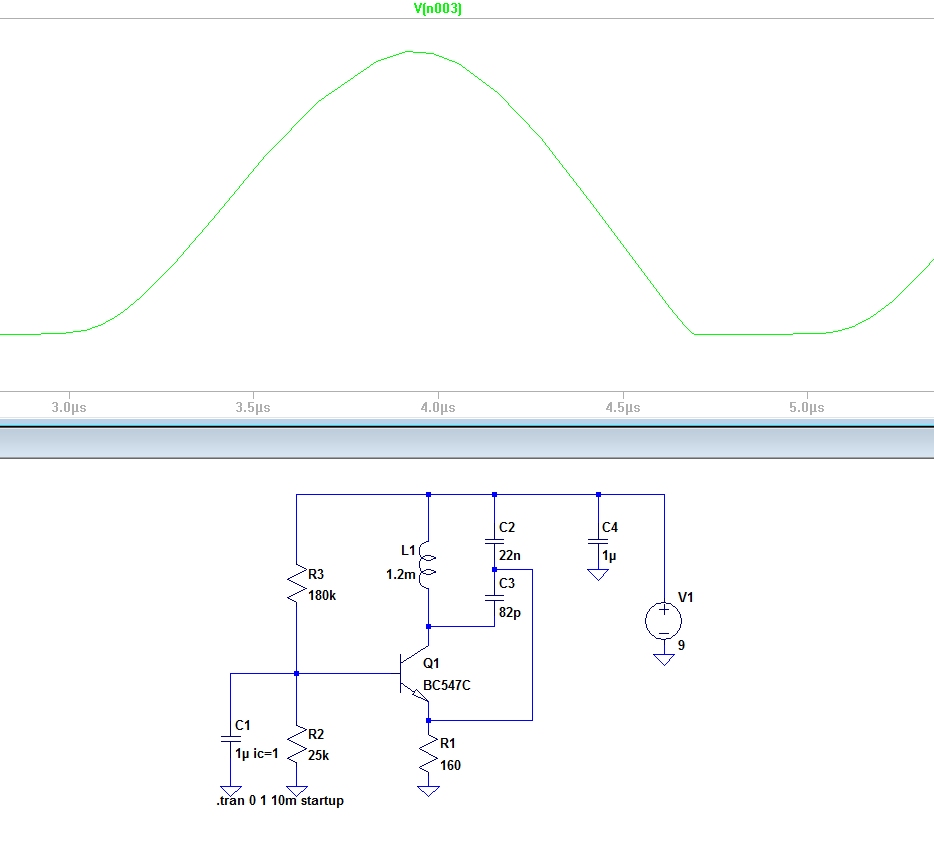Select the 22n capacitor value

510,556
